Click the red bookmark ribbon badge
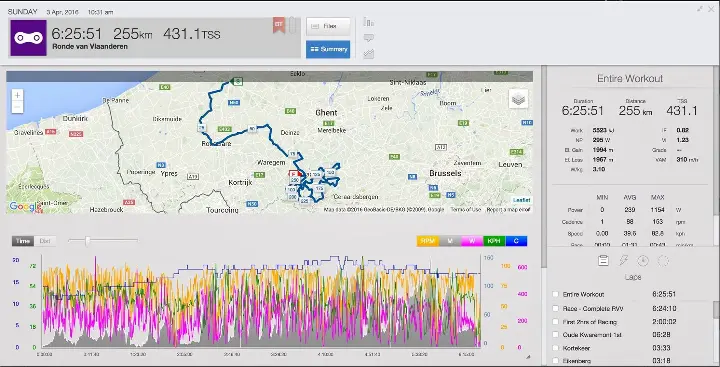The width and height of the screenshot is (720, 367). (279, 25)
